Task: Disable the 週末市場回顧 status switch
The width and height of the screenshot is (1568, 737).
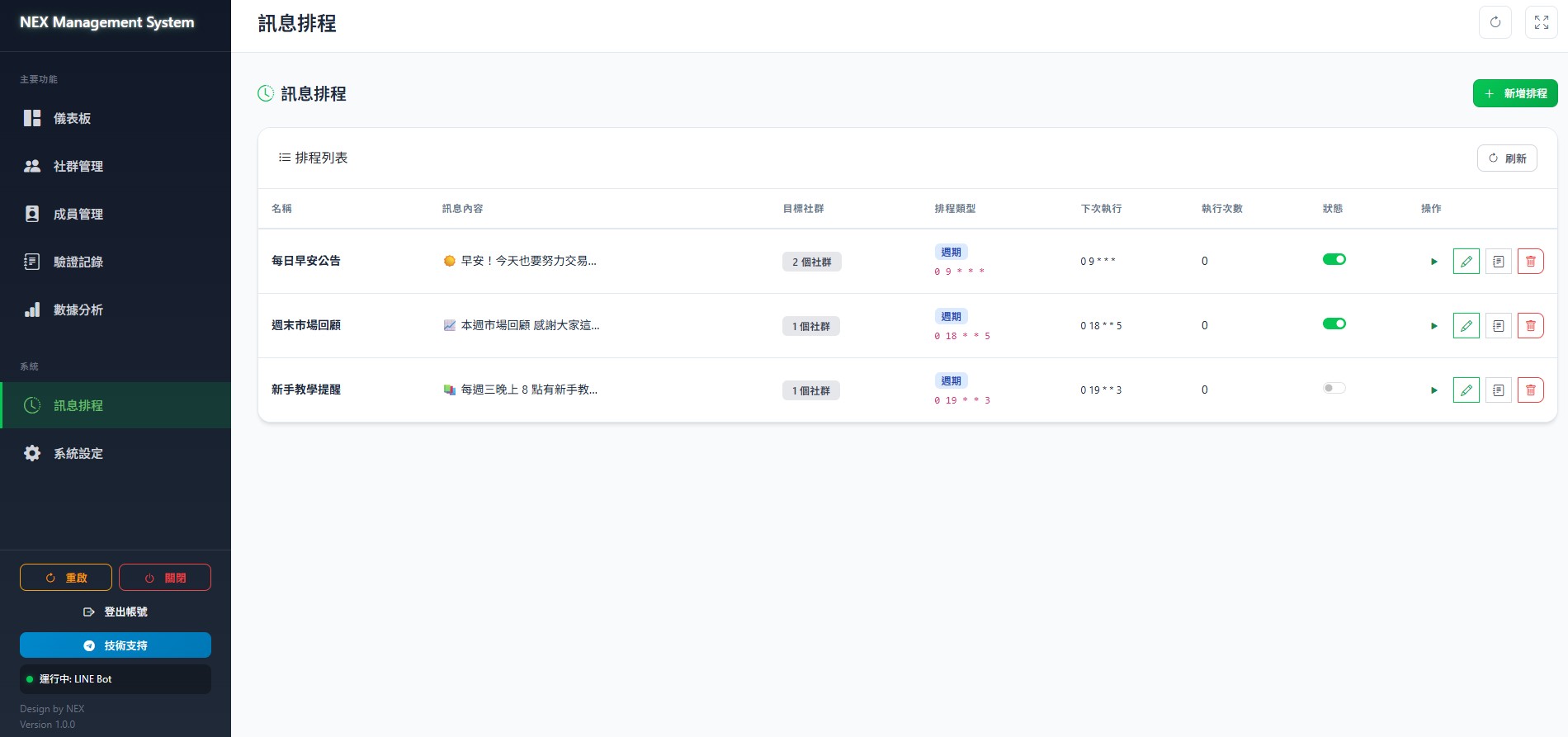Action: point(1334,324)
